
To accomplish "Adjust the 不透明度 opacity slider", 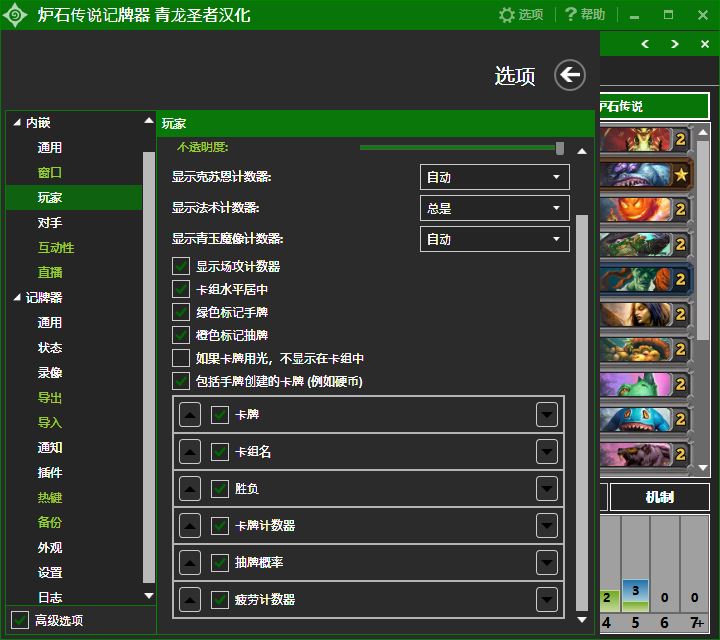I will tap(461, 148).
